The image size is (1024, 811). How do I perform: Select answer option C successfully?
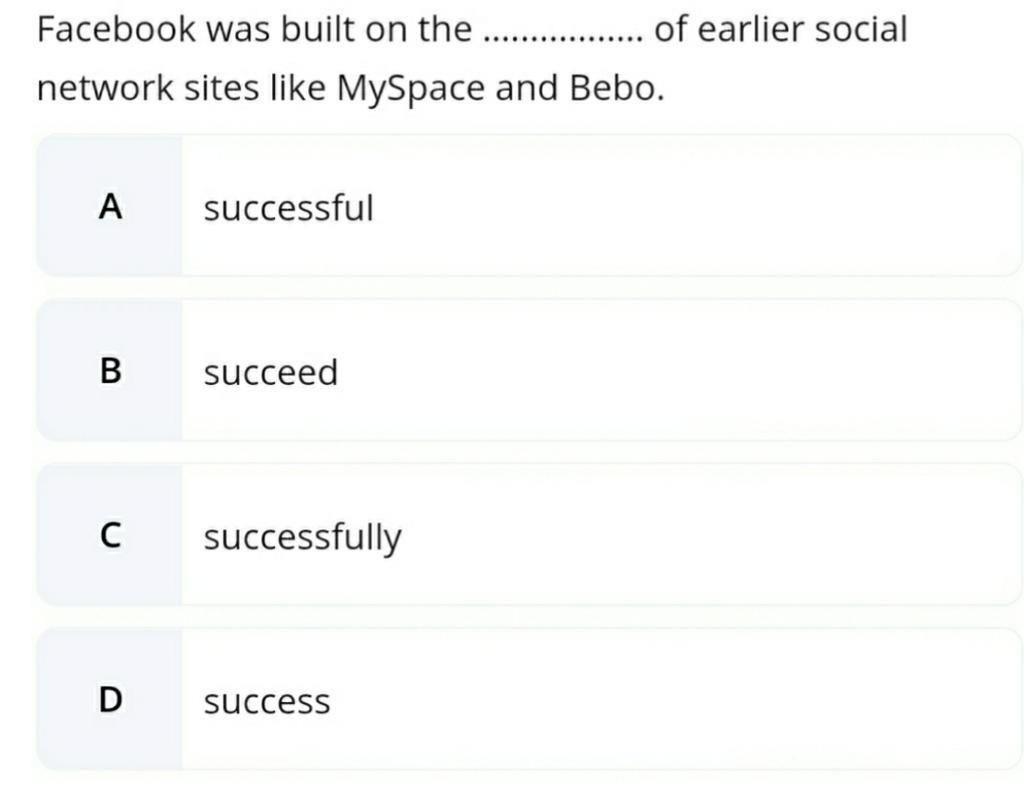[x=529, y=535]
